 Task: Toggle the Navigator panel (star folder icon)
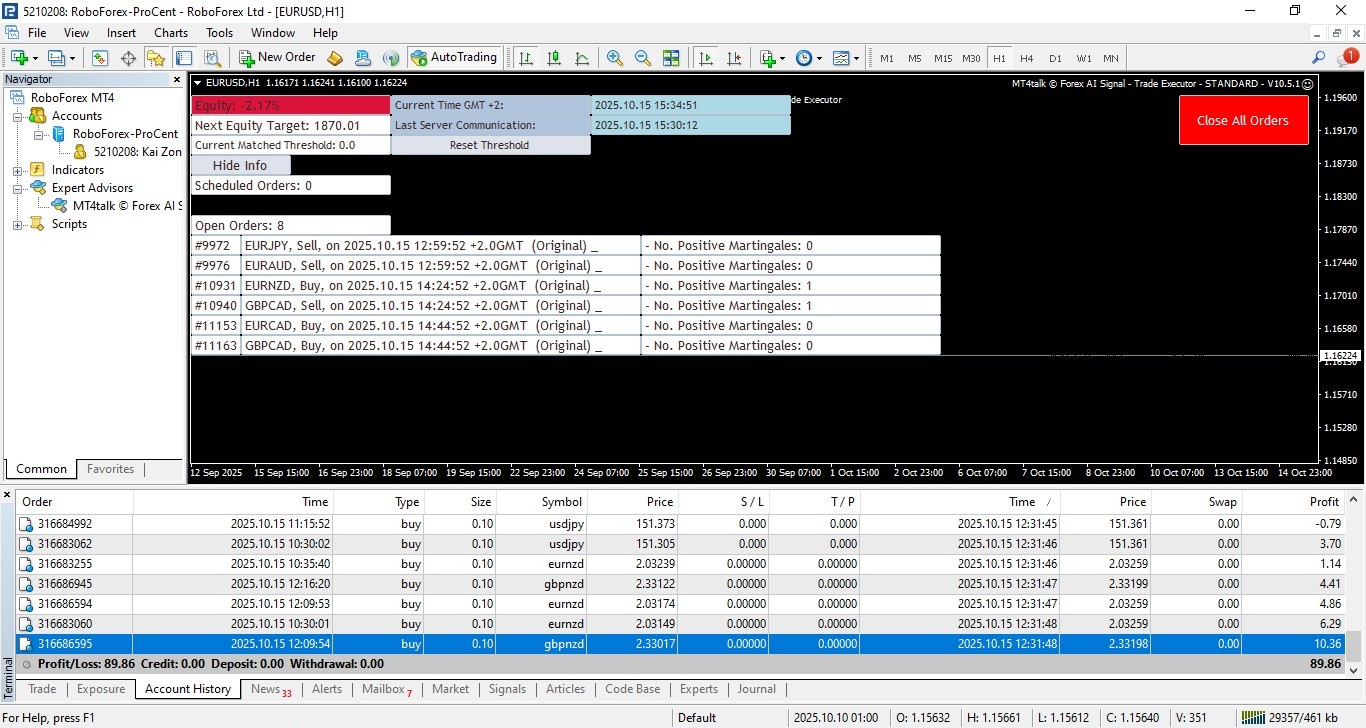click(156, 58)
